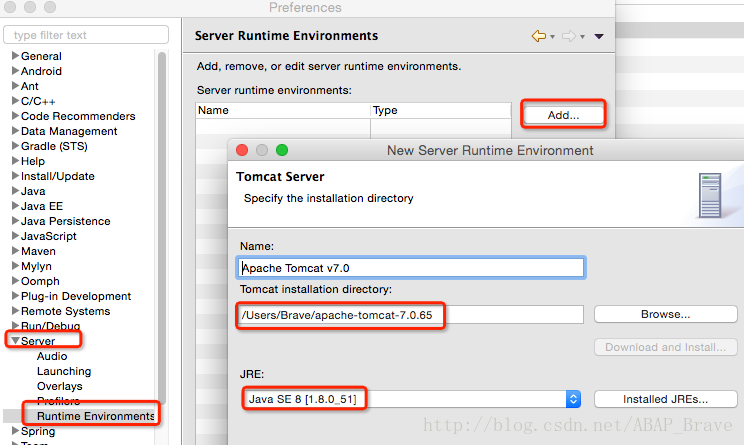Image resolution: width=744 pixels, height=445 pixels.
Task: Expand the Spring tree node
Action: click(x=15, y=431)
